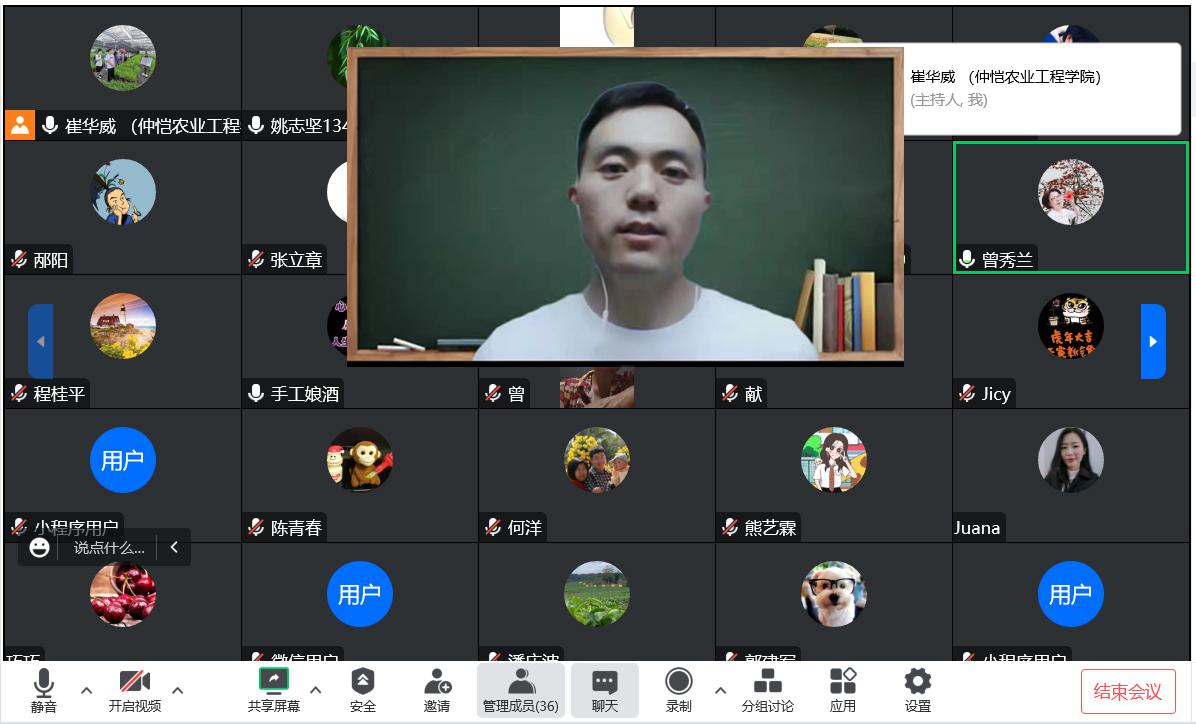
Task: Open 分组讨论 breakout rooms
Action: click(767, 690)
